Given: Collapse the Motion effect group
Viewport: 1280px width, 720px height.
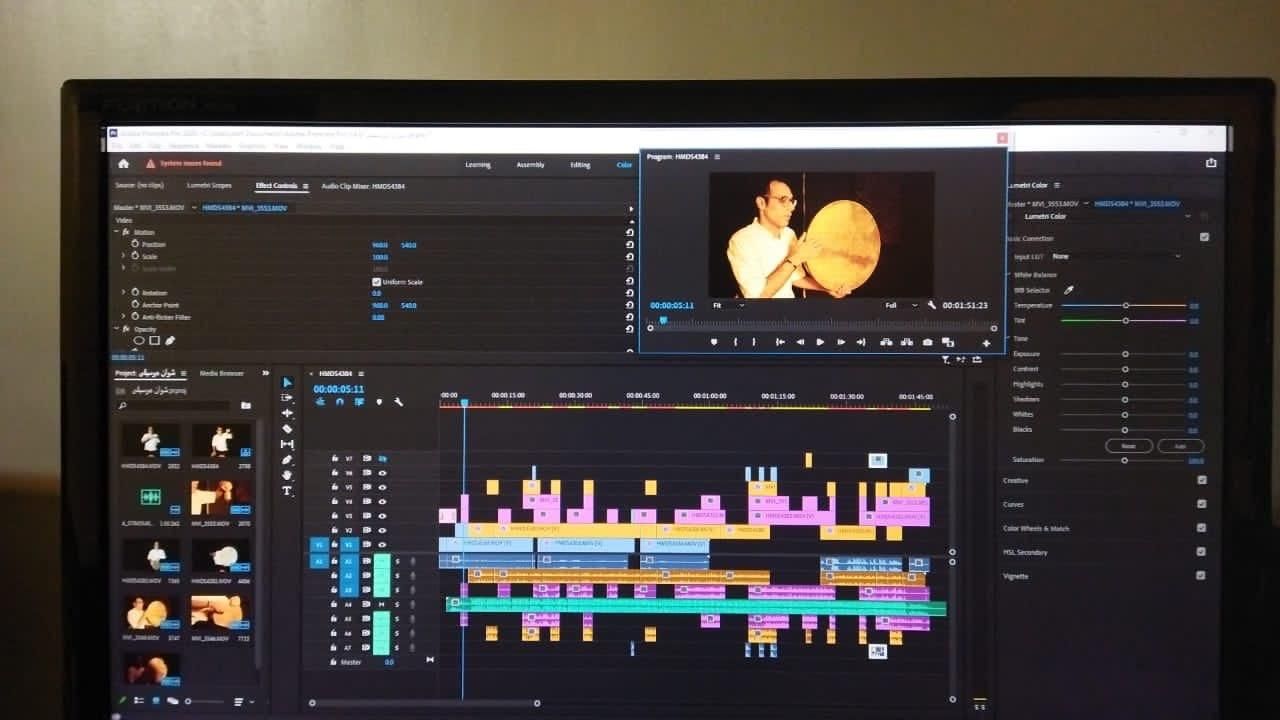Looking at the screenshot, I should 117,232.
